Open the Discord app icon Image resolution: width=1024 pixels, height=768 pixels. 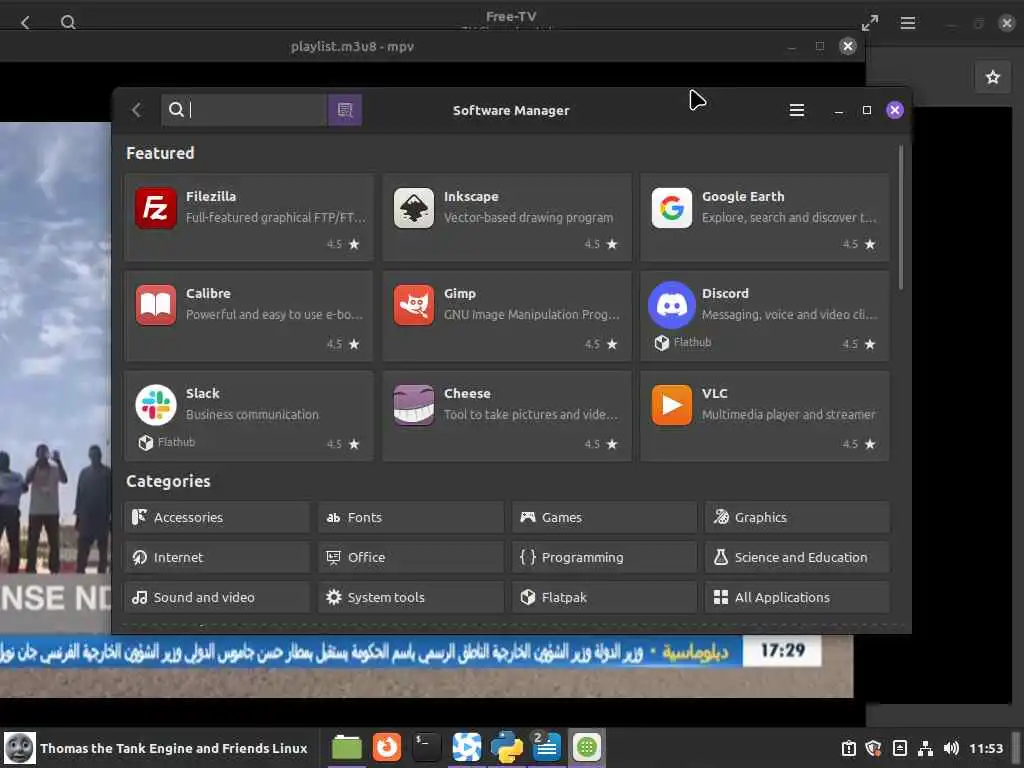pyautogui.click(x=671, y=305)
